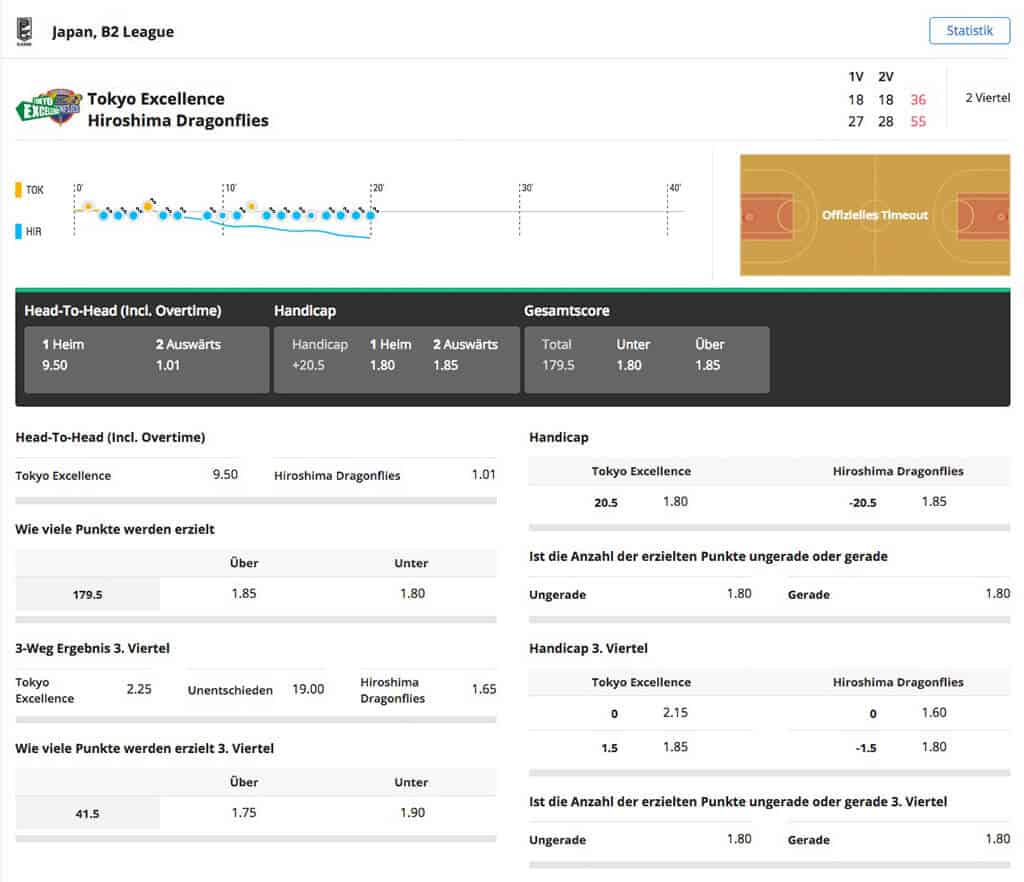This screenshot has height=882, width=1024.
Task: Select Über 1.85 for 179.5 points
Action: pyautogui.click(x=244, y=593)
